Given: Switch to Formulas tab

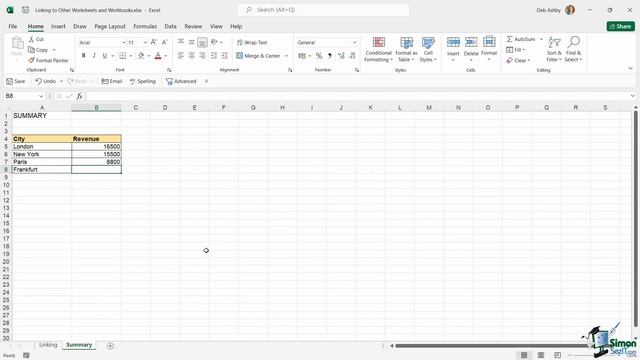Looking at the screenshot, I should (145, 26).
